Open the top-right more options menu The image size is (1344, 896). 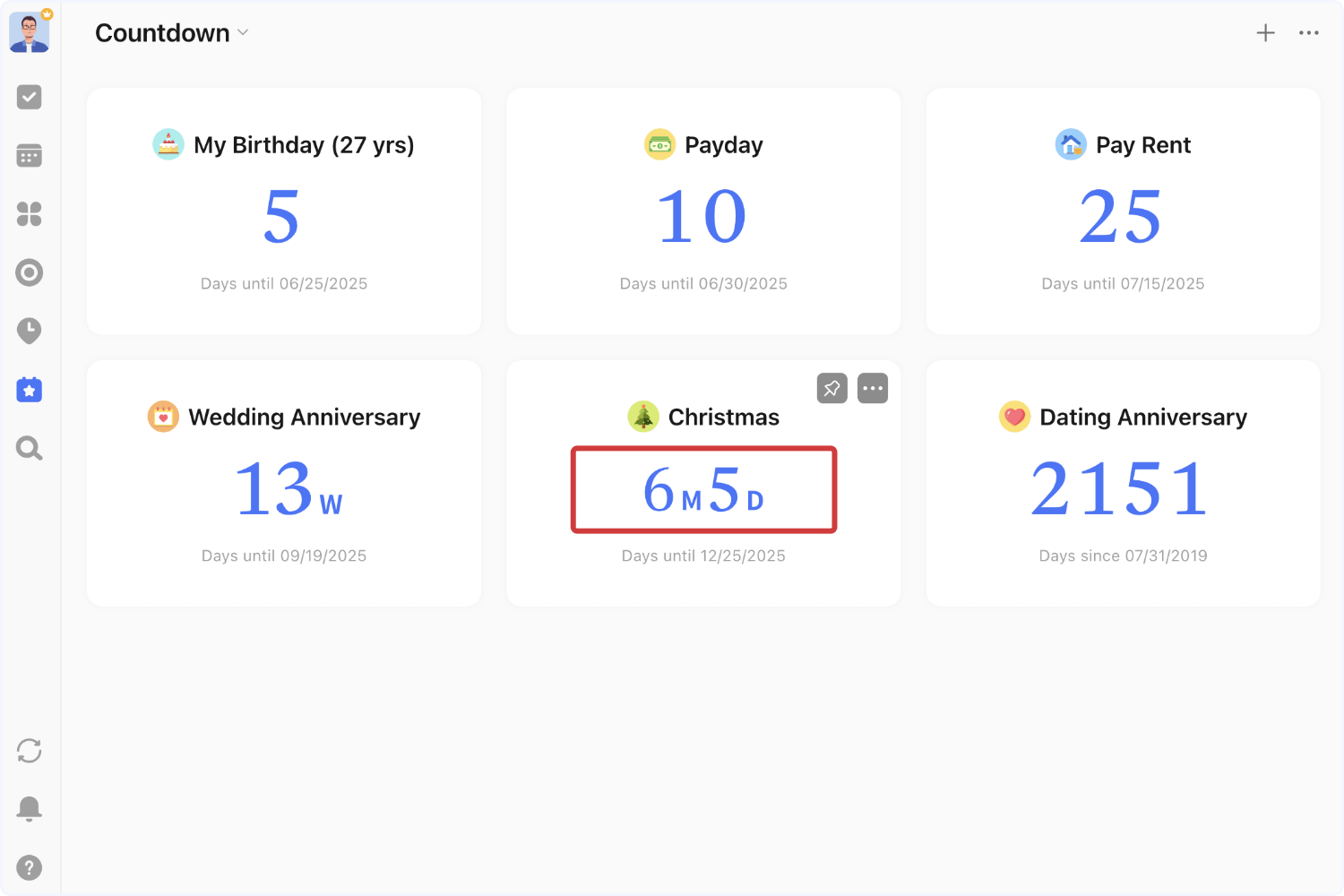click(x=1309, y=33)
